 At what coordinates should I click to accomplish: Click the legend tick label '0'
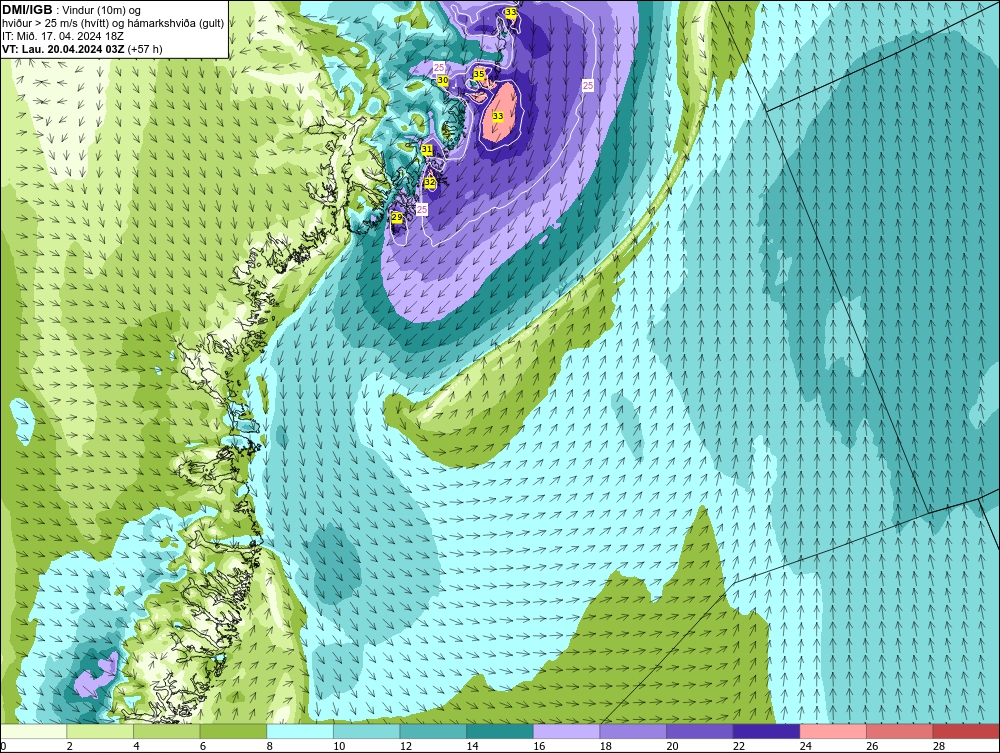pos(4,746)
